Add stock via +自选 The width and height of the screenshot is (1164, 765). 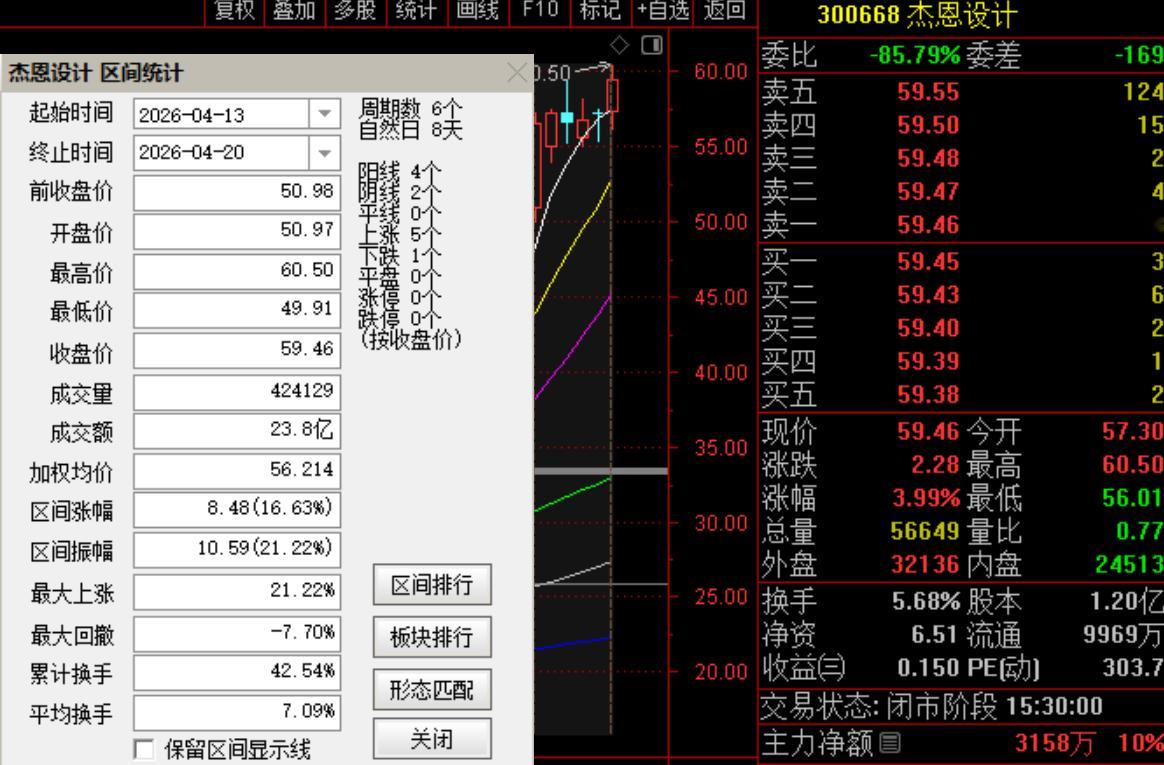pyautogui.click(x=663, y=10)
